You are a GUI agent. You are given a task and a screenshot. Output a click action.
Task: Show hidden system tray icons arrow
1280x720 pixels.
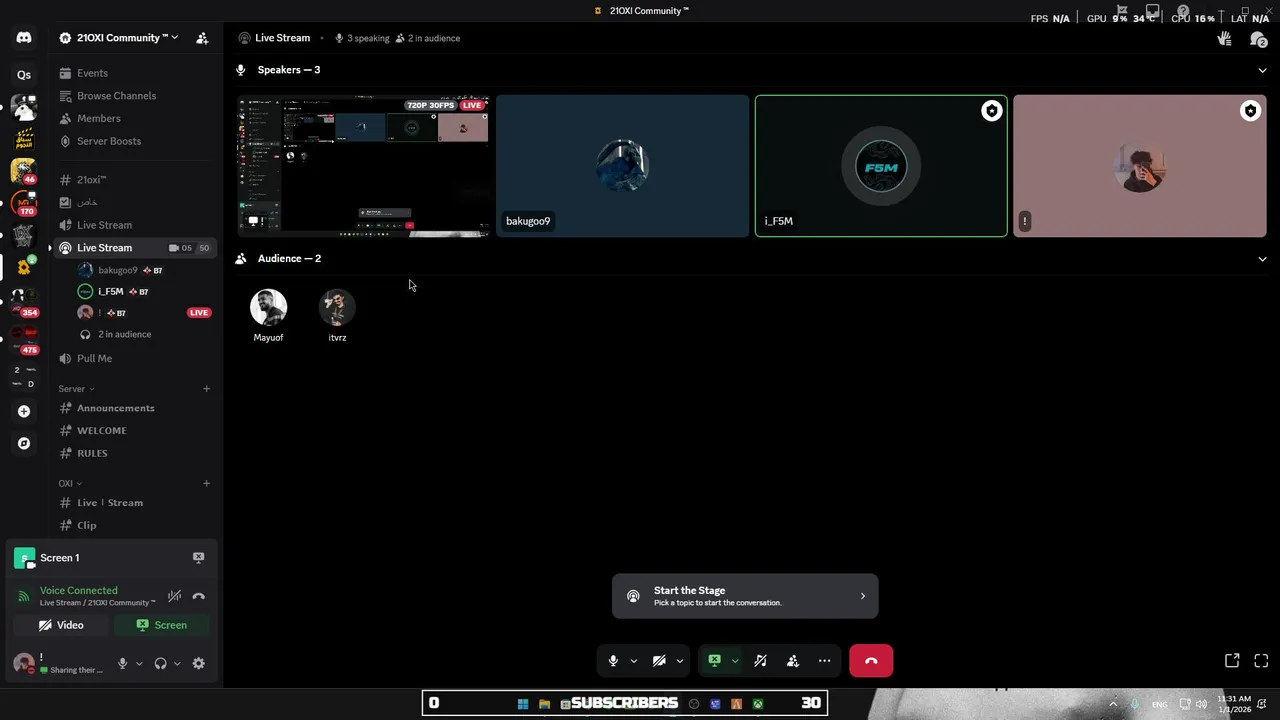tap(1113, 704)
